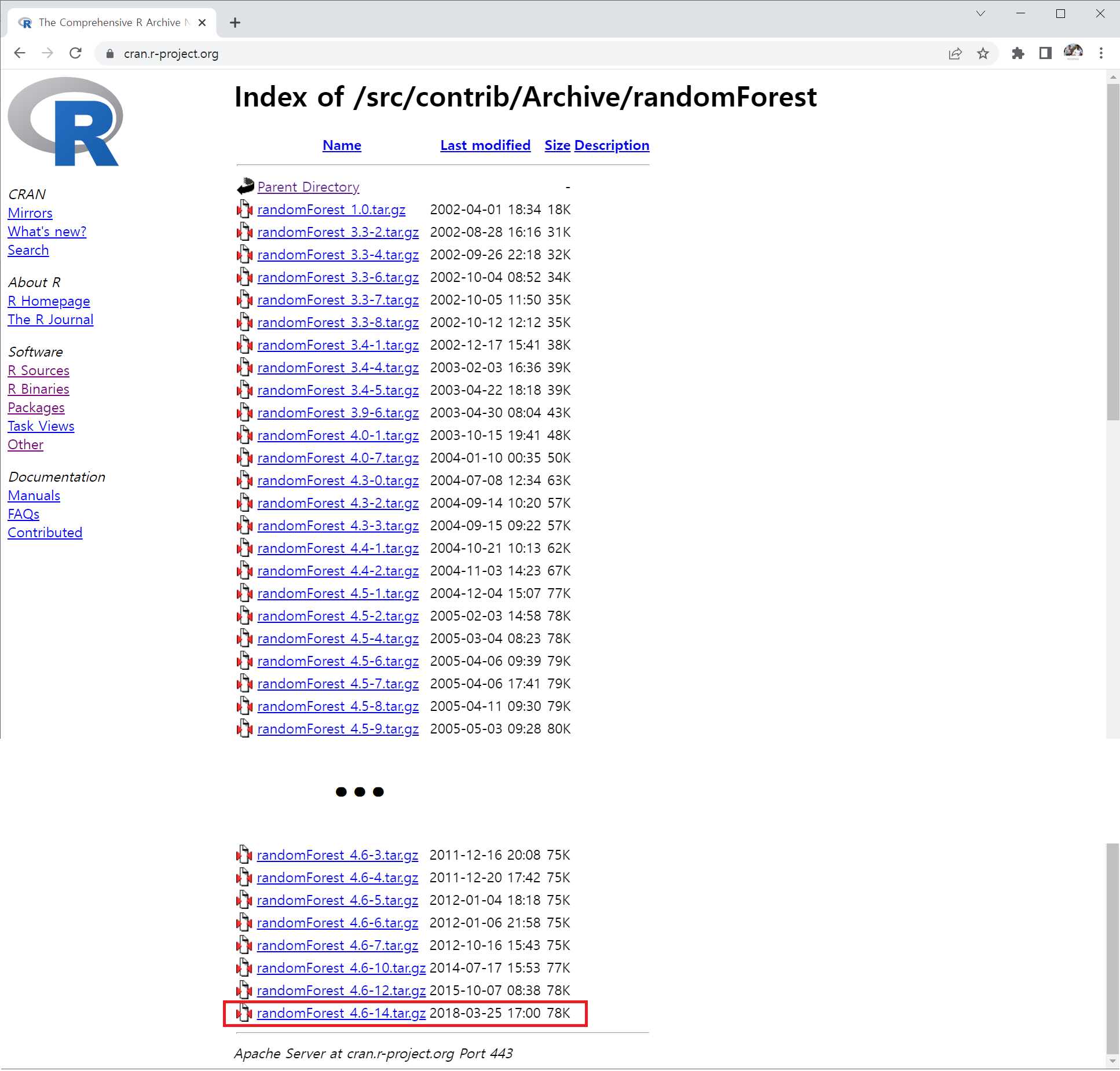
Task: Open the Packages sidebar link
Action: 36,407
